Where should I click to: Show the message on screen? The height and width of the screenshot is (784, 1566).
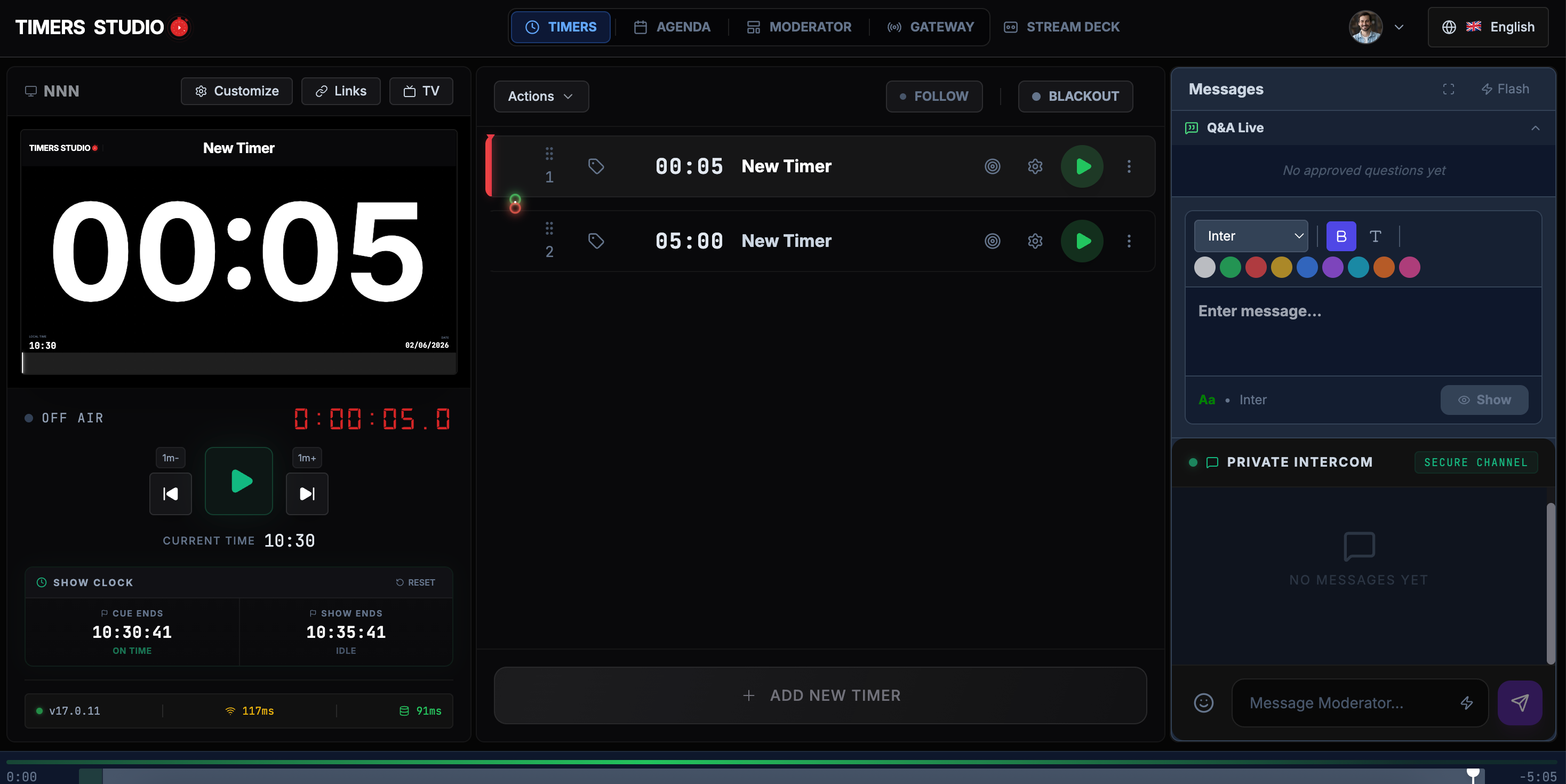click(1484, 400)
